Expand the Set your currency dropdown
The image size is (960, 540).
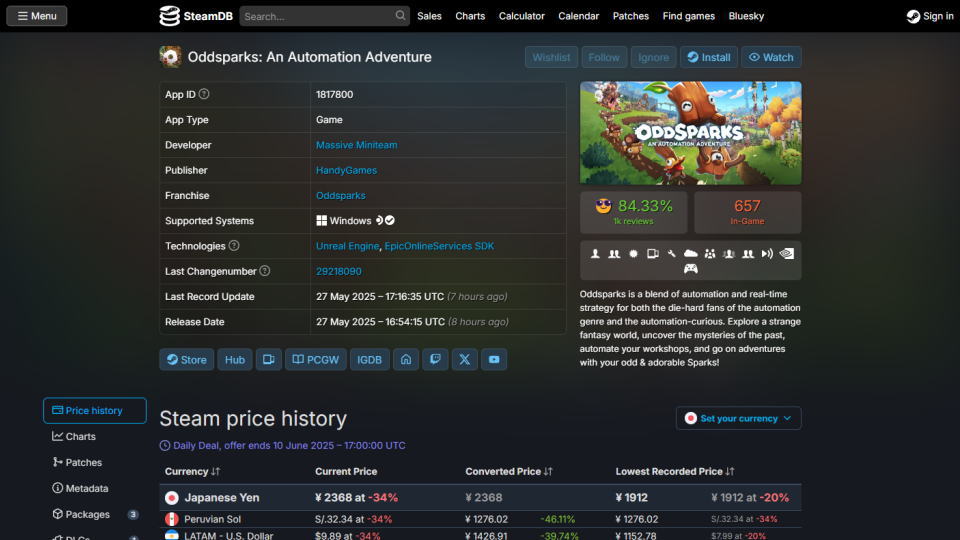738,418
